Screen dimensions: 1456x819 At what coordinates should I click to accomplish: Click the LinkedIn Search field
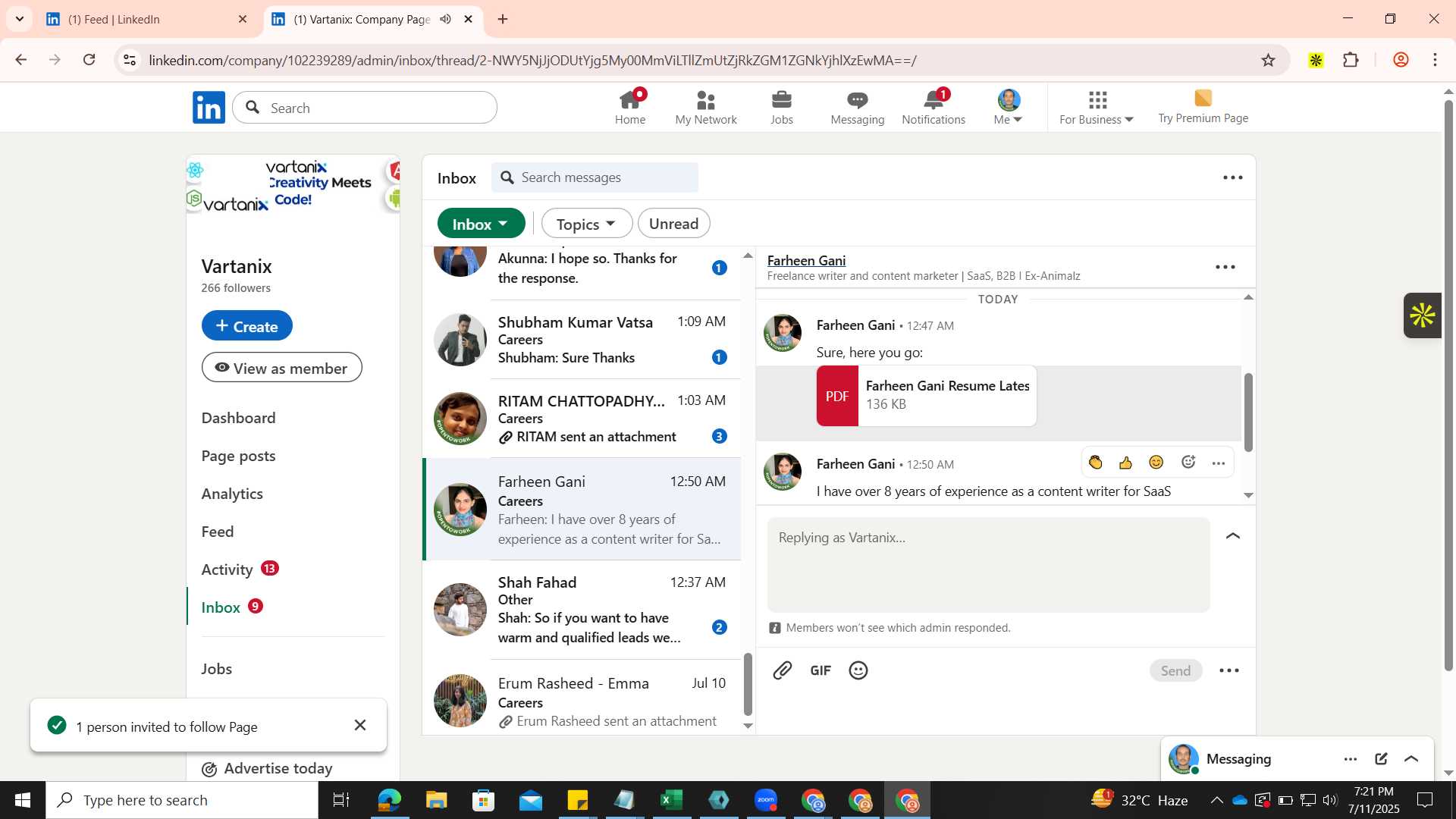click(x=365, y=108)
